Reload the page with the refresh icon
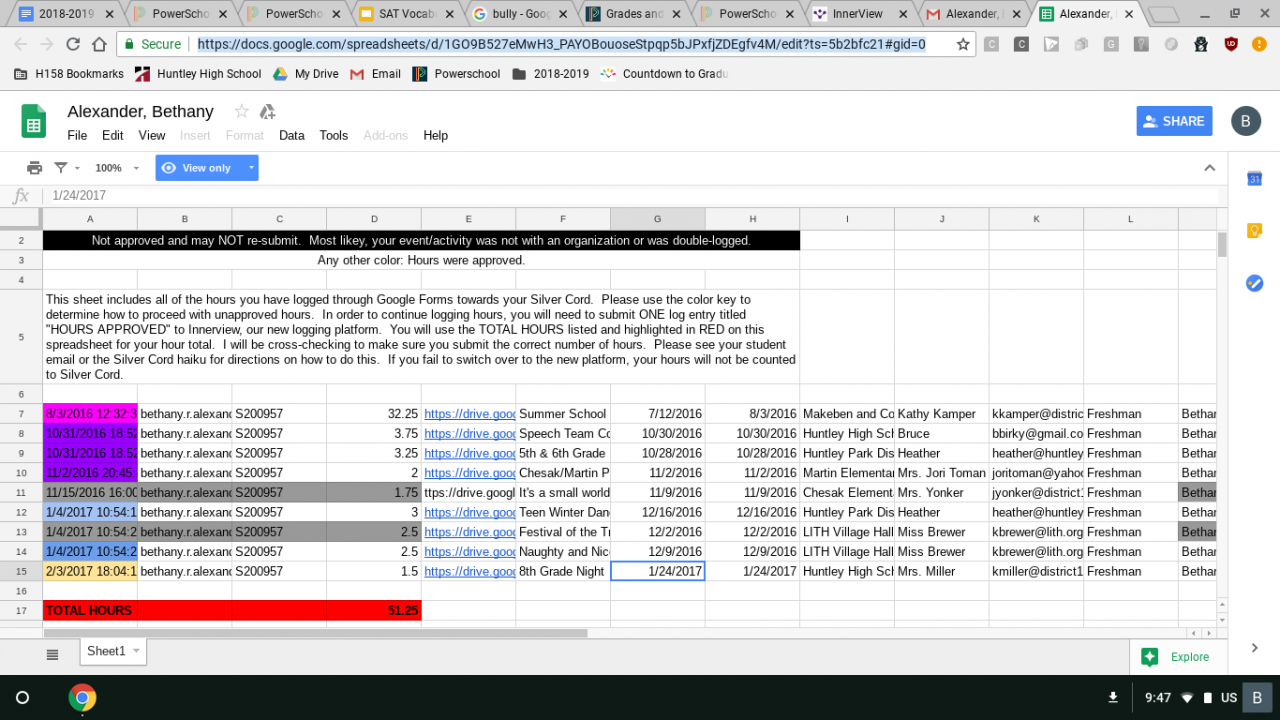 pyautogui.click(x=73, y=44)
